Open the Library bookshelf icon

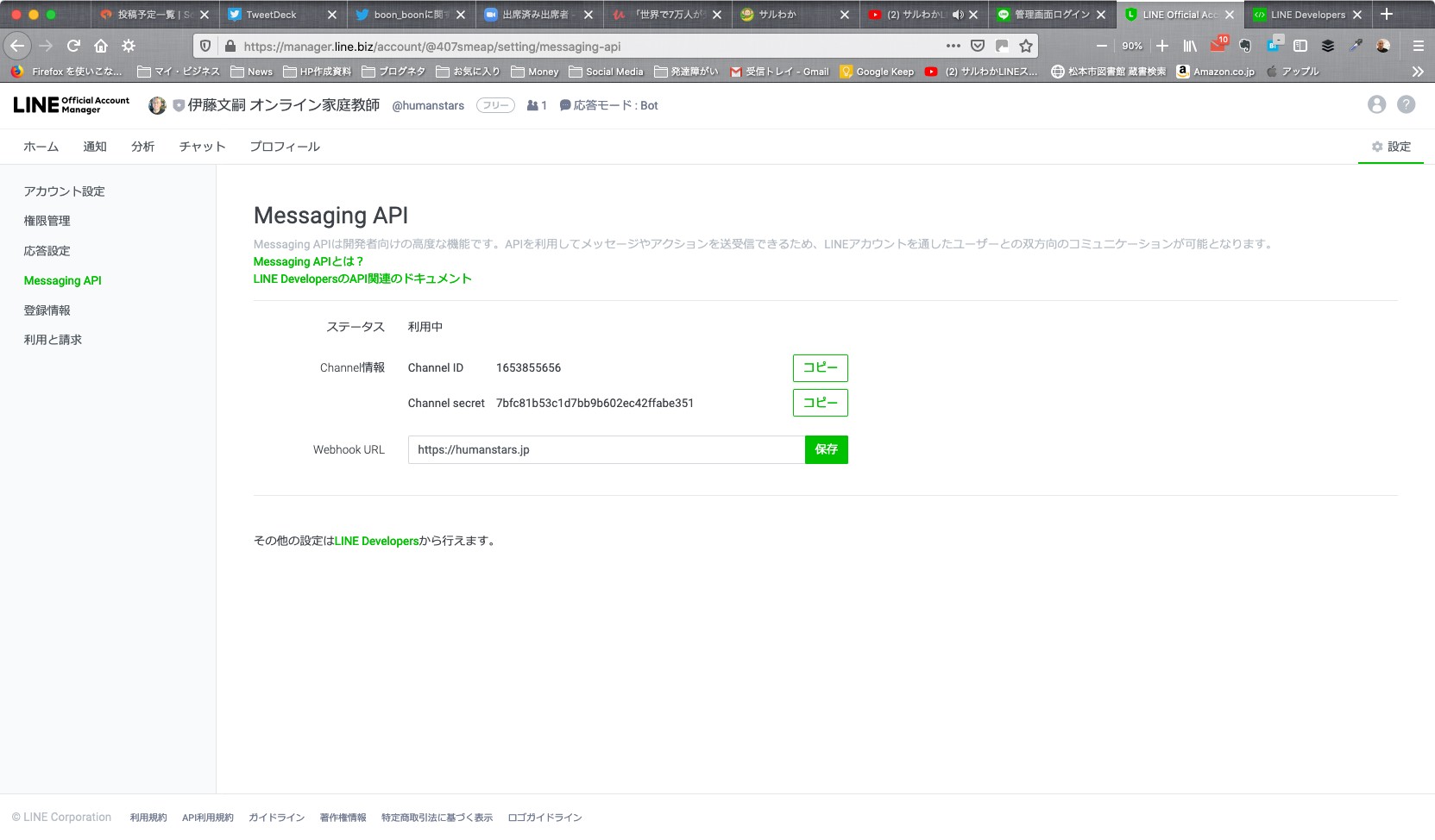[1190, 46]
